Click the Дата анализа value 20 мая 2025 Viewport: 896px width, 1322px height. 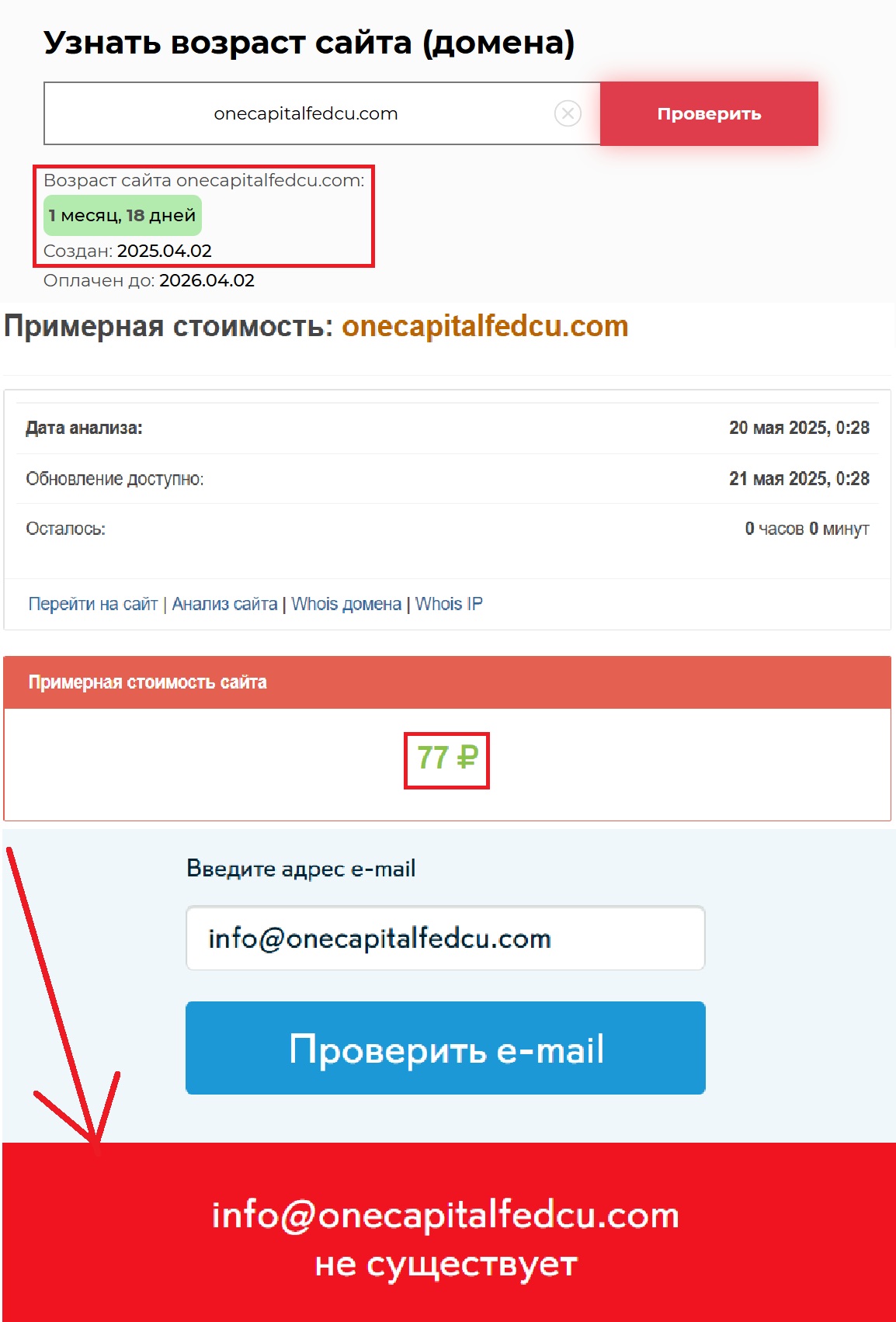799,428
